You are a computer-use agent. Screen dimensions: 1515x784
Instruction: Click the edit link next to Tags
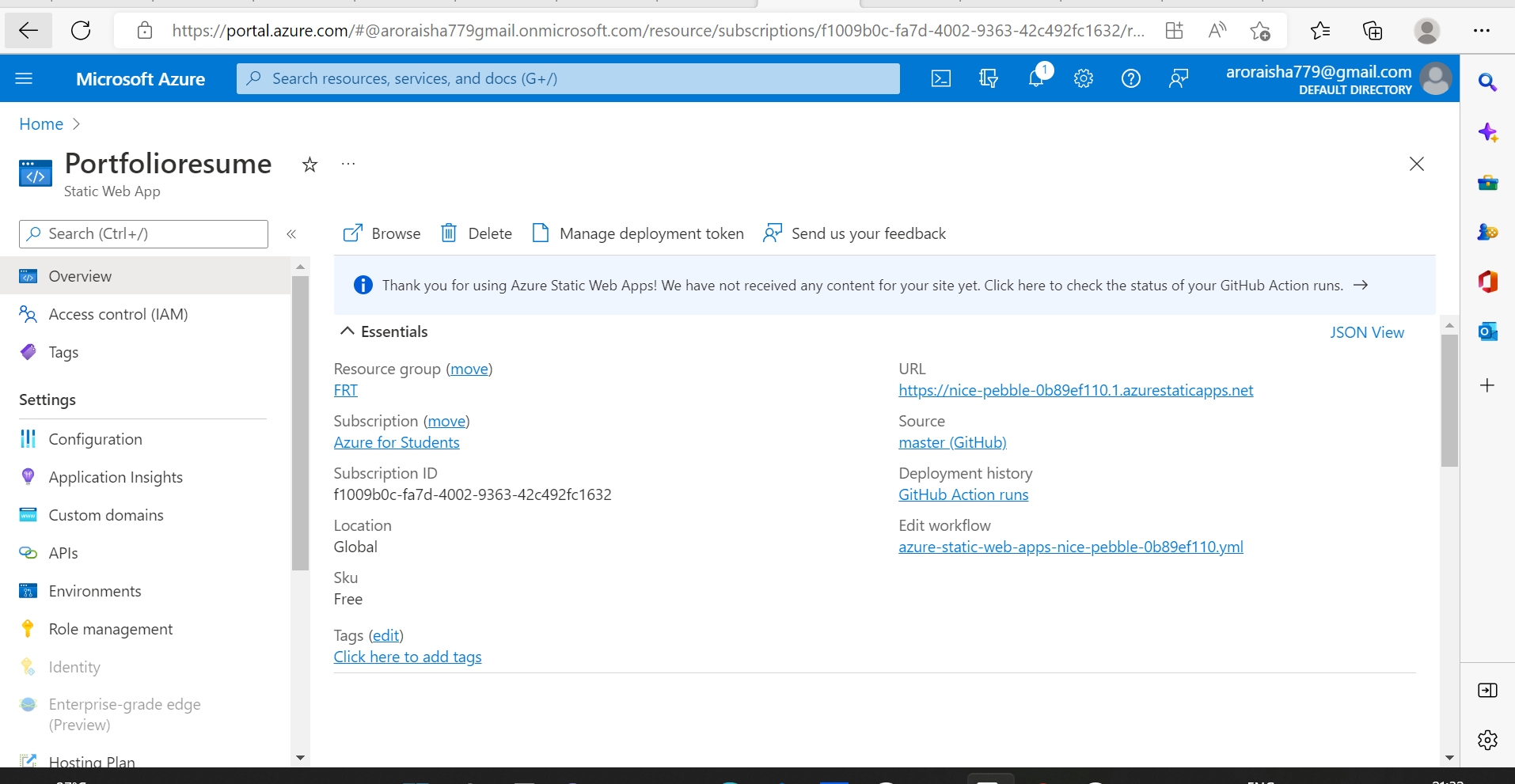(386, 635)
